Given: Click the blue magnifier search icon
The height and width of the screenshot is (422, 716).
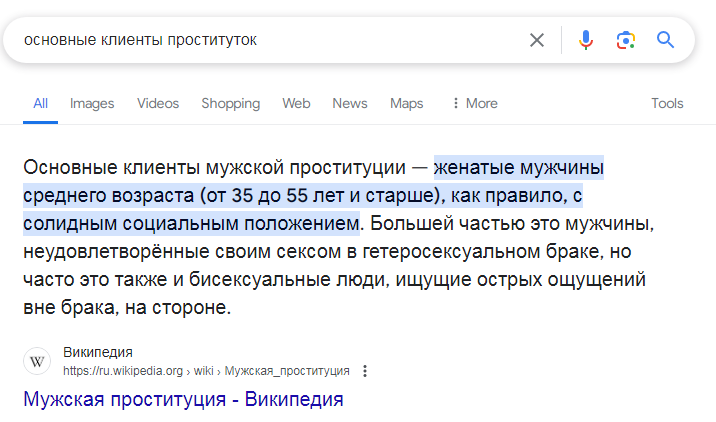Looking at the screenshot, I should [666, 40].
